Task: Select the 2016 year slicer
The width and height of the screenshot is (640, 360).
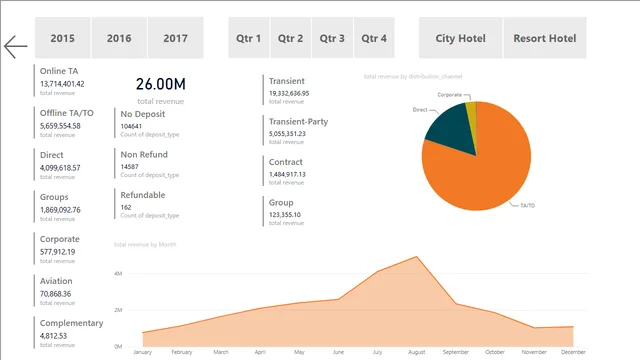Action: (x=119, y=38)
